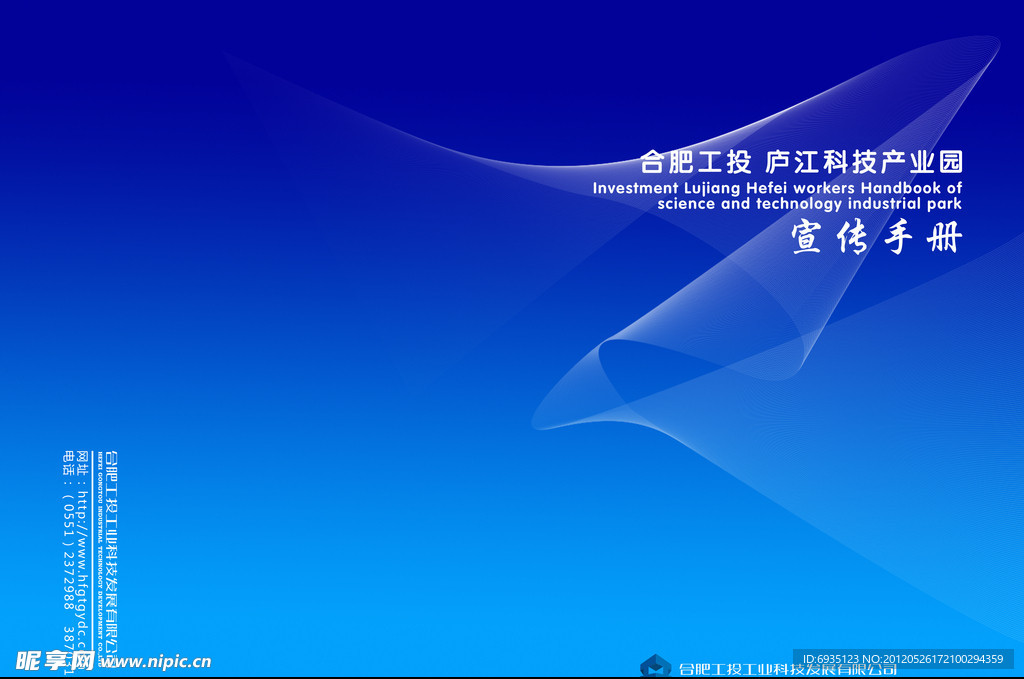Viewport: 1024px width, 679px height.
Task: Click the company logo beside the horizontal 合肥工投工业科技发展有限公司
Action: point(655,665)
